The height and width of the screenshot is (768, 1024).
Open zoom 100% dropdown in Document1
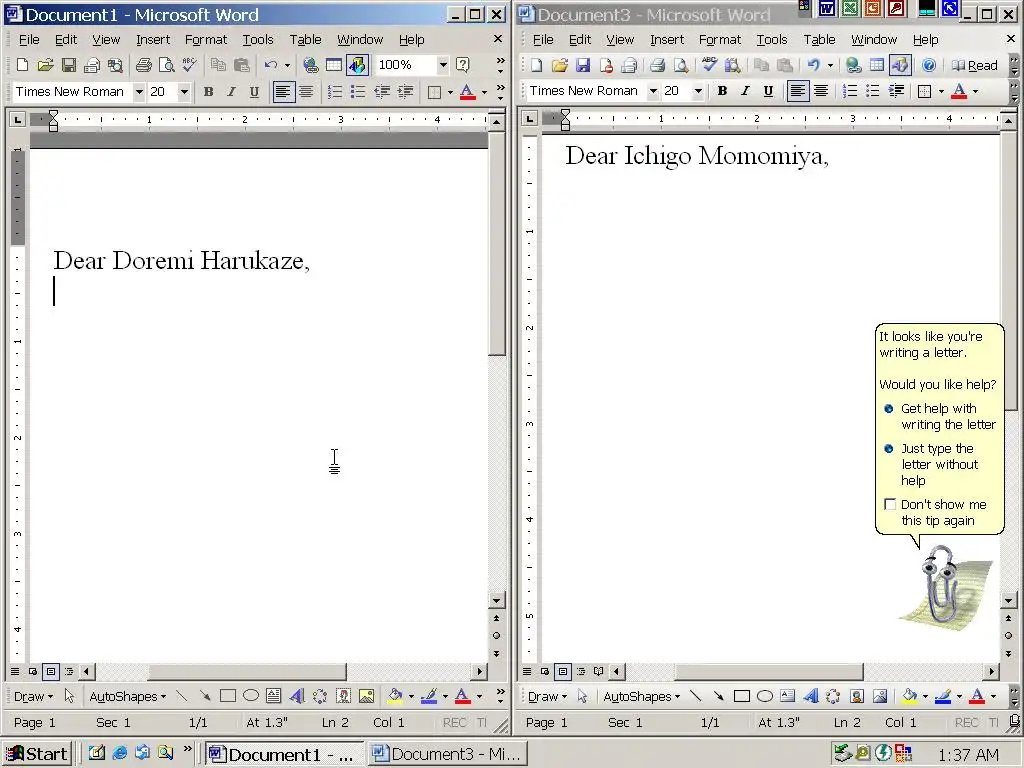[x=443, y=65]
